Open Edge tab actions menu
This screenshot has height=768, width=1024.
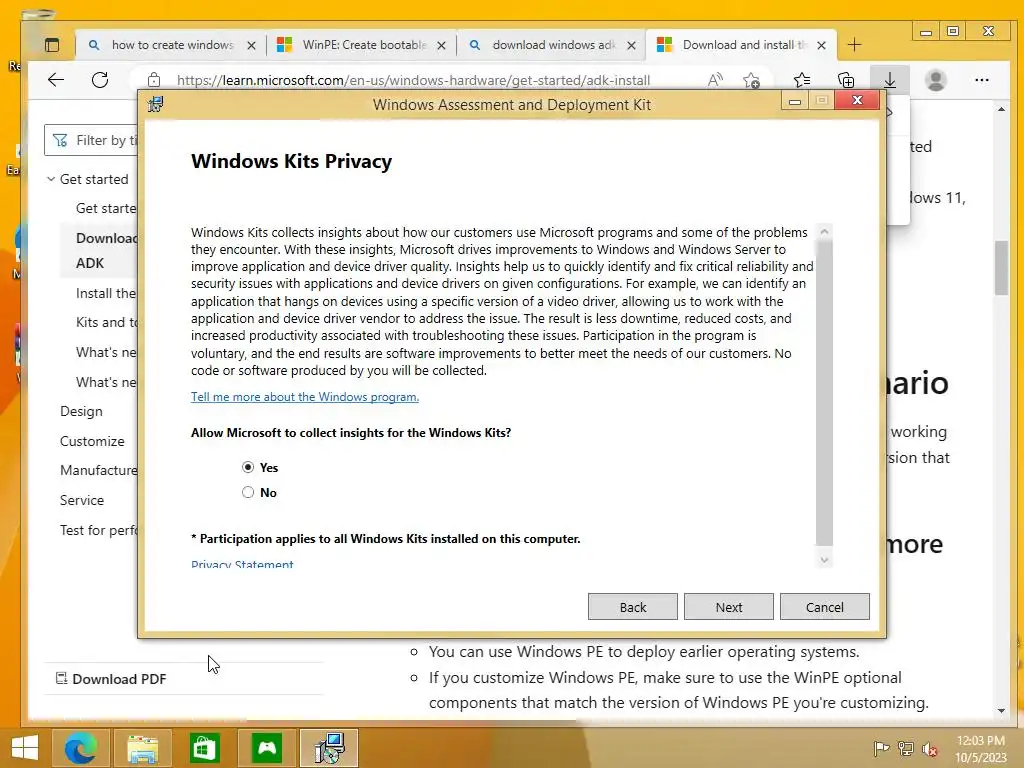tap(52, 44)
